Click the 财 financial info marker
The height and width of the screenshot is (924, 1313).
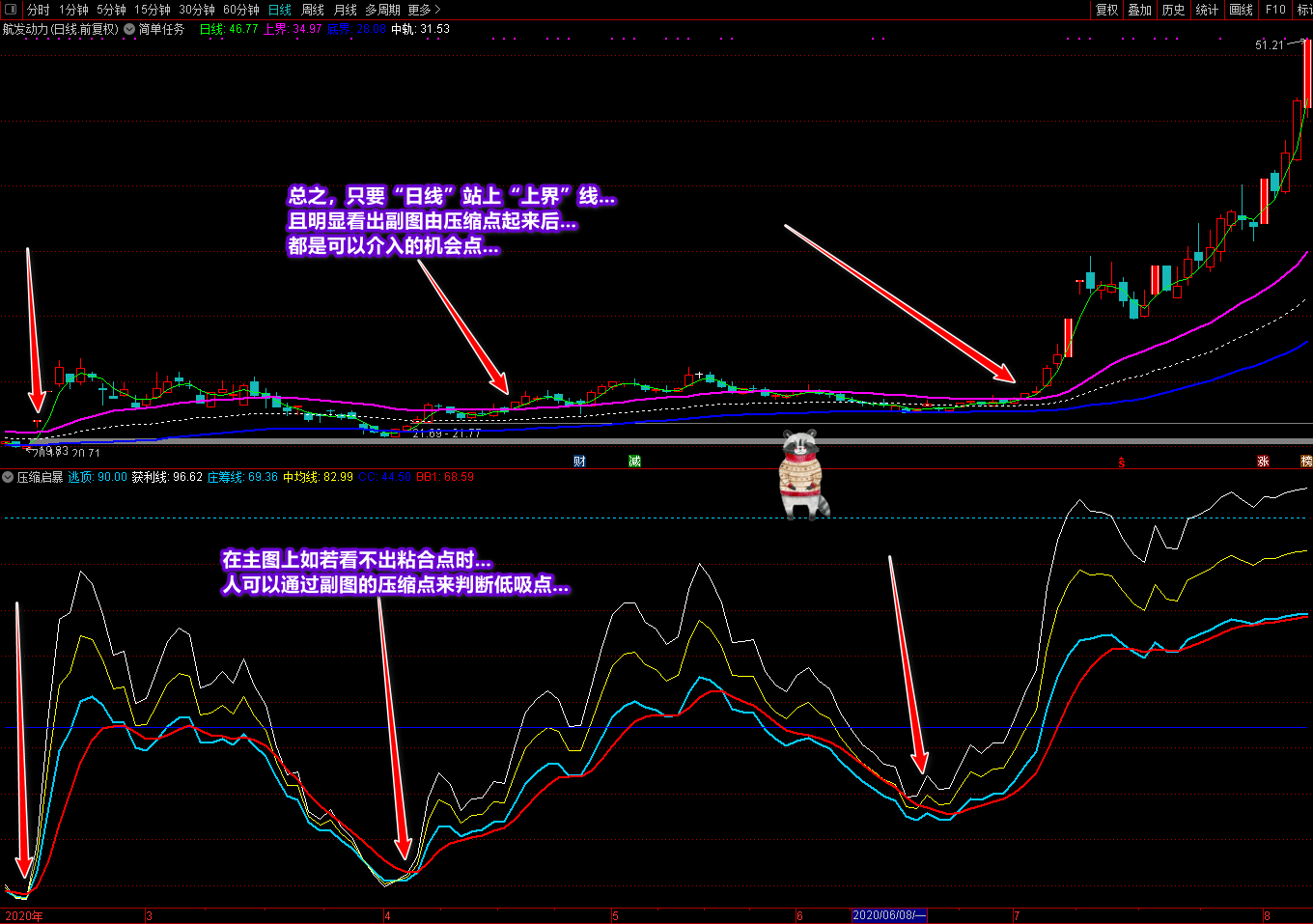(x=579, y=462)
